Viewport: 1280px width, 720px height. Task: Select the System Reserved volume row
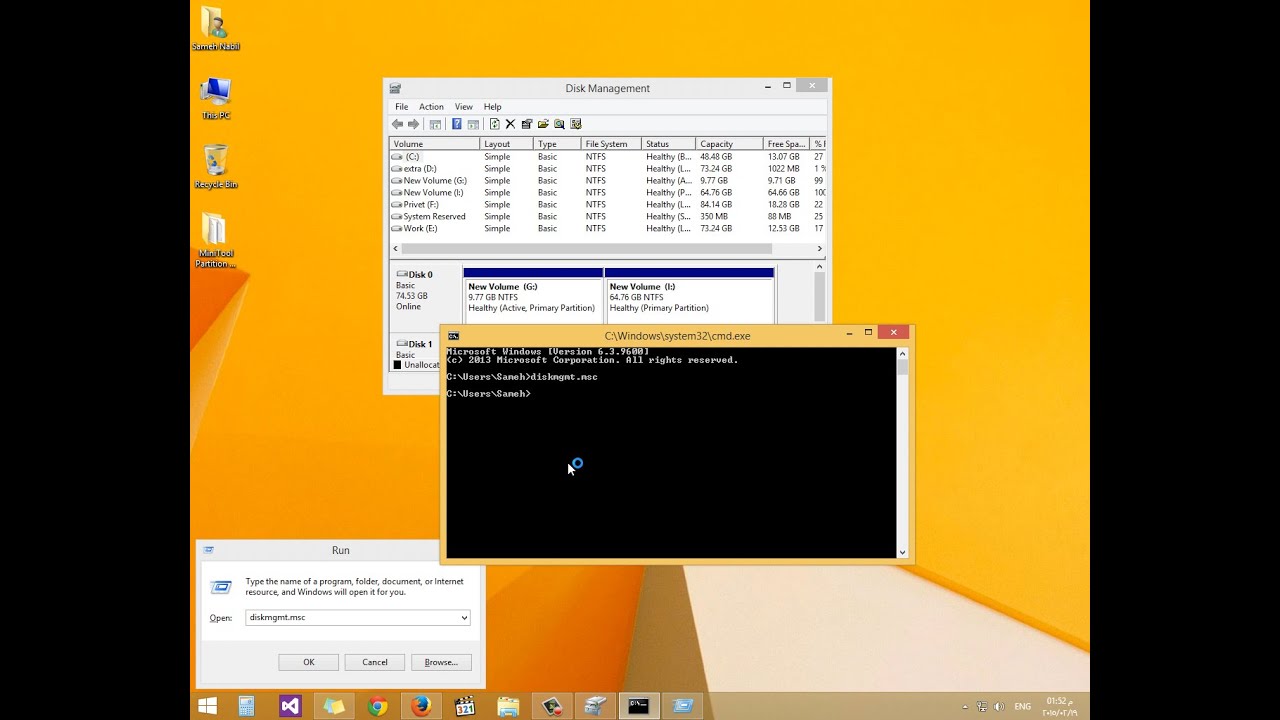[607, 217]
